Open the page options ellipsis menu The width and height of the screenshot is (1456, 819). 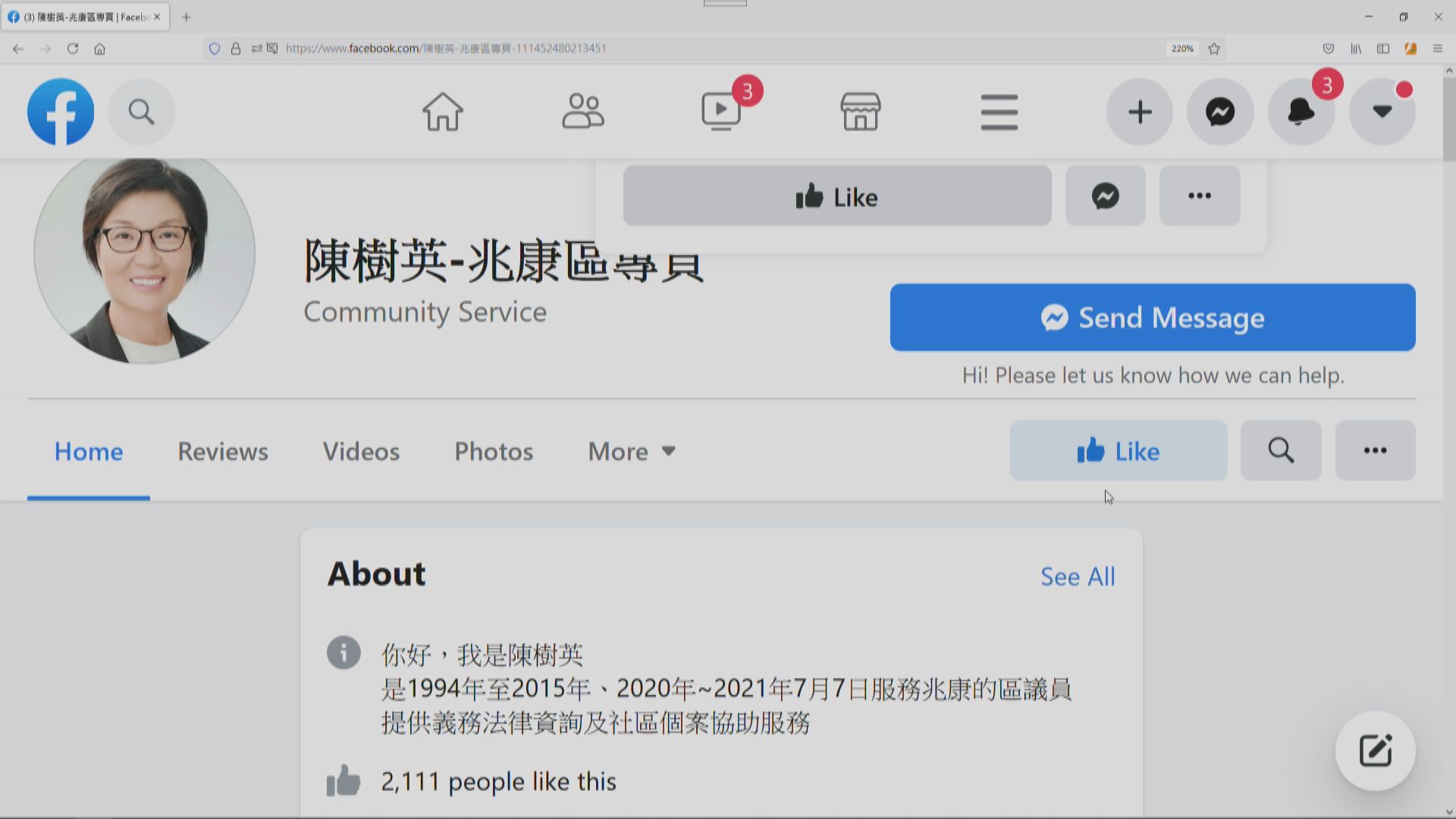(x=1375, y=450)
